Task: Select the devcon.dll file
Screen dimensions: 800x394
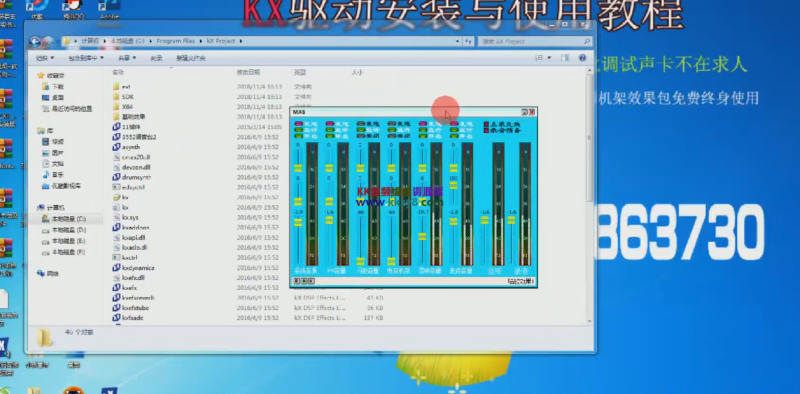Action: pos(132,167)
